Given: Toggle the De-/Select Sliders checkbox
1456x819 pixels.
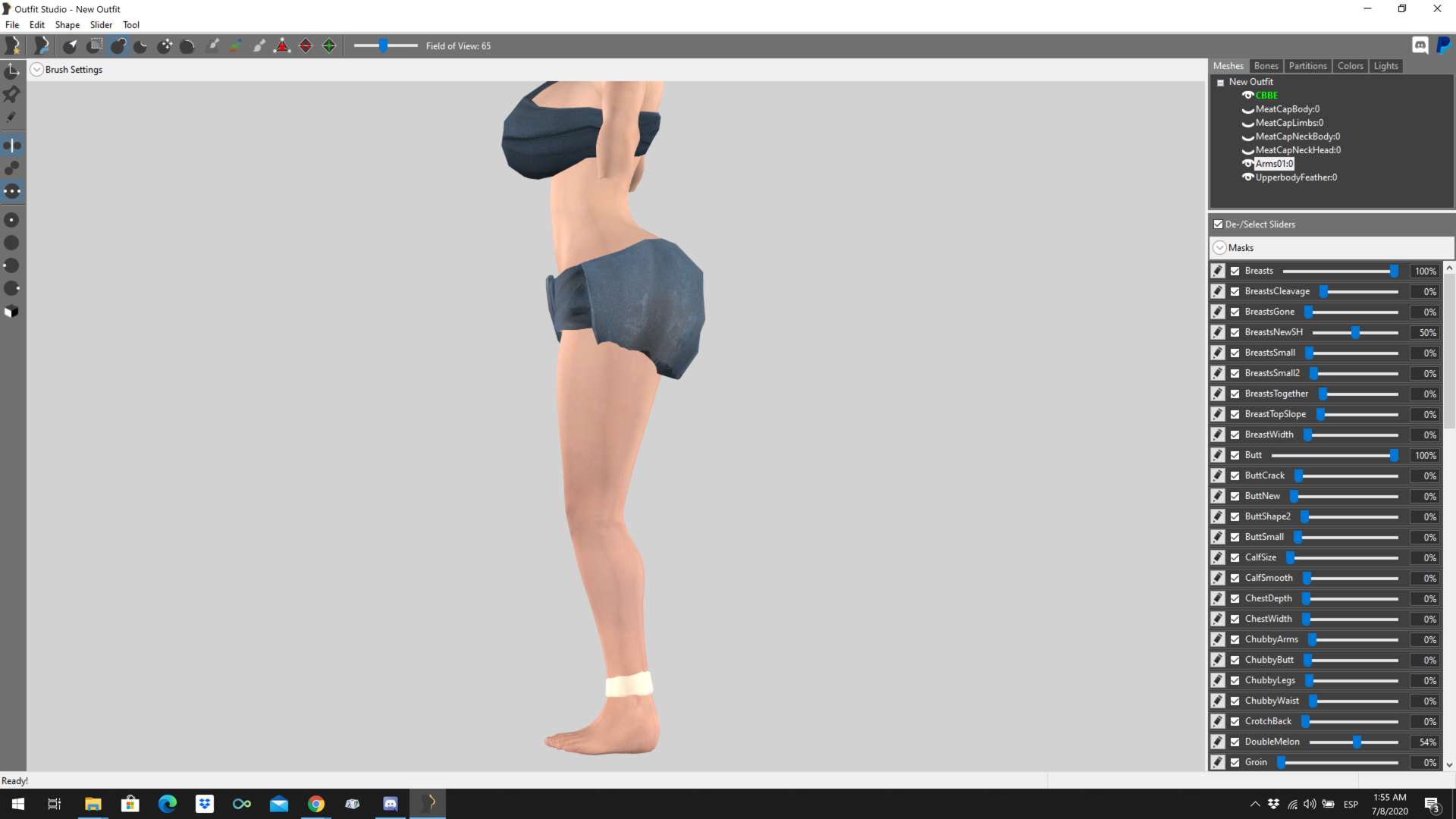Looking at the screenshot, I should [x=1218, y=224].
